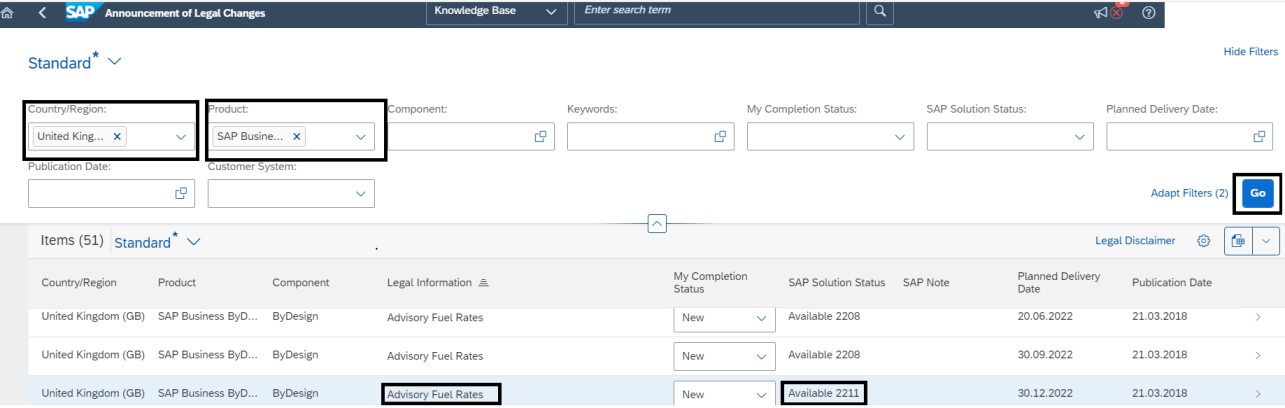This screenshot has width=1285, height=408.
Task: Click SAP Solution Status column header
Action: click(837, 283)
